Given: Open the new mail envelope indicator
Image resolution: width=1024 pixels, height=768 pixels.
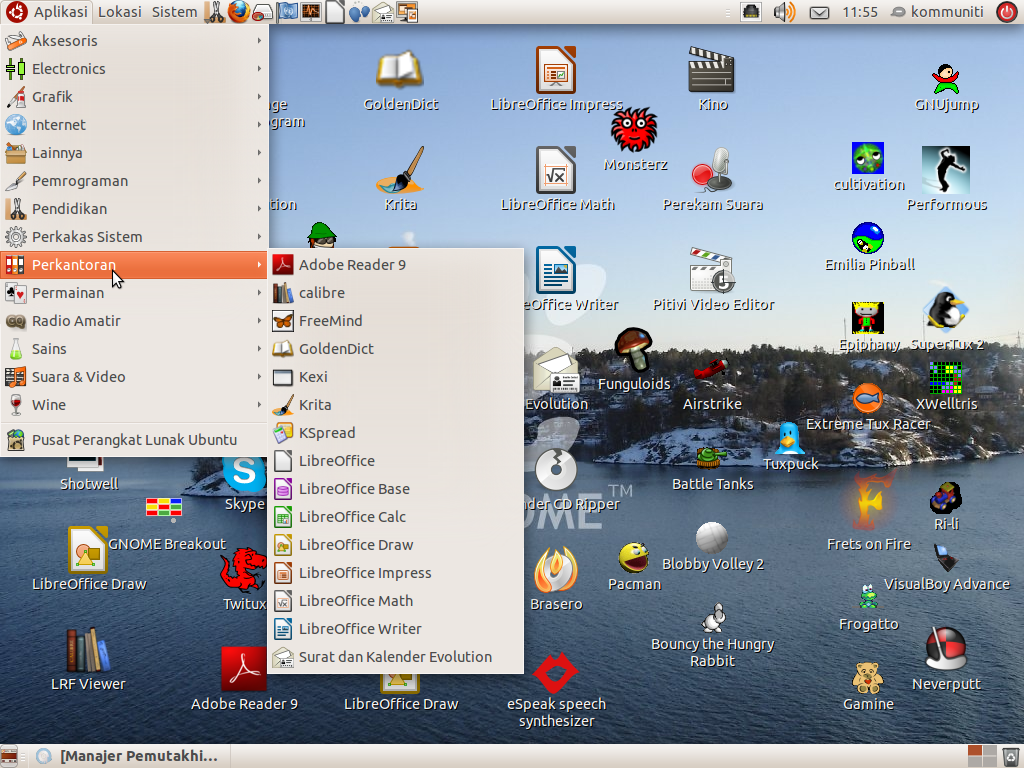Looking at the screenshot, I should coord(821,12).
